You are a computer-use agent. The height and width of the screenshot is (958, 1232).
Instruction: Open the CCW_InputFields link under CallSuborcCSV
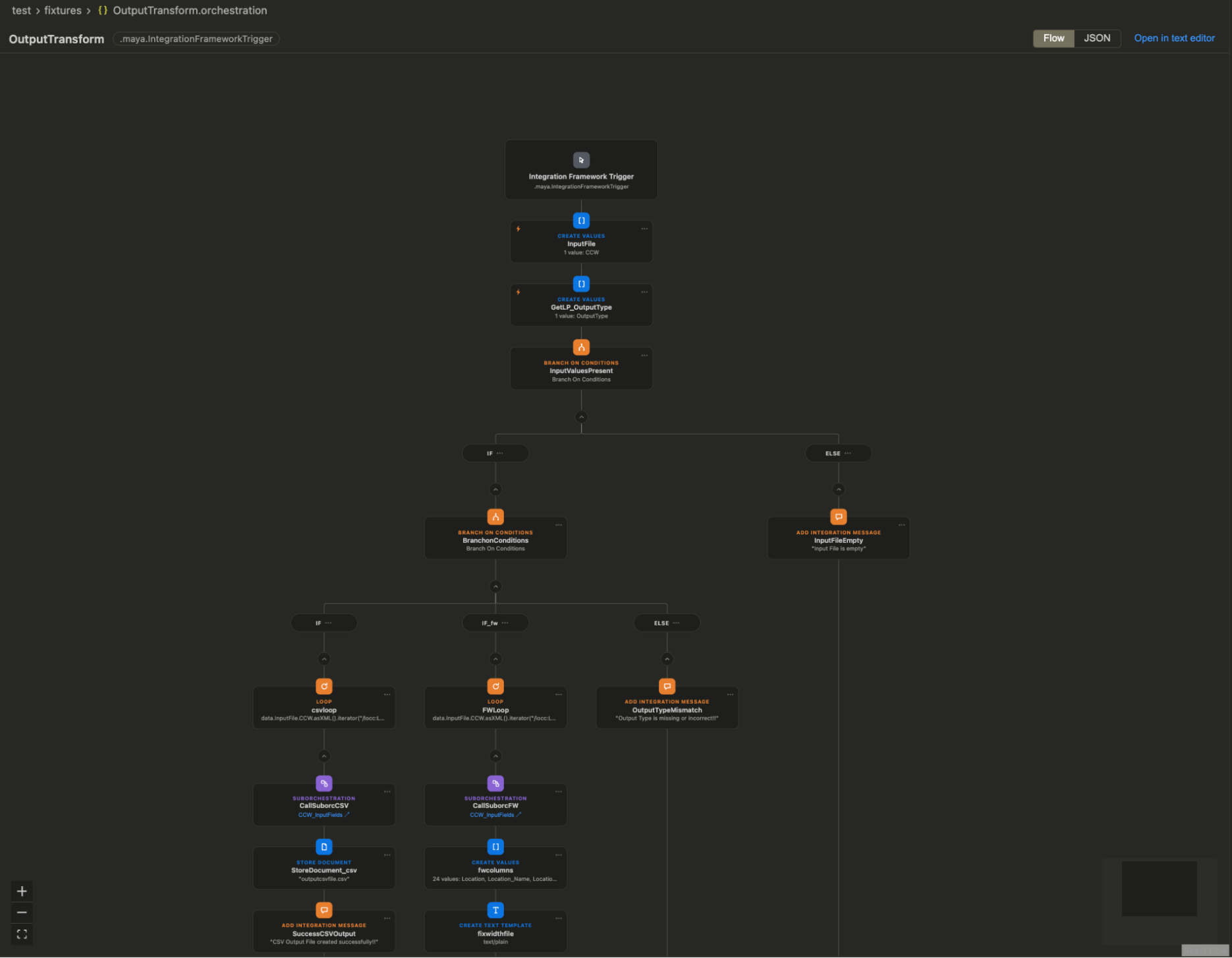point(324,815)
